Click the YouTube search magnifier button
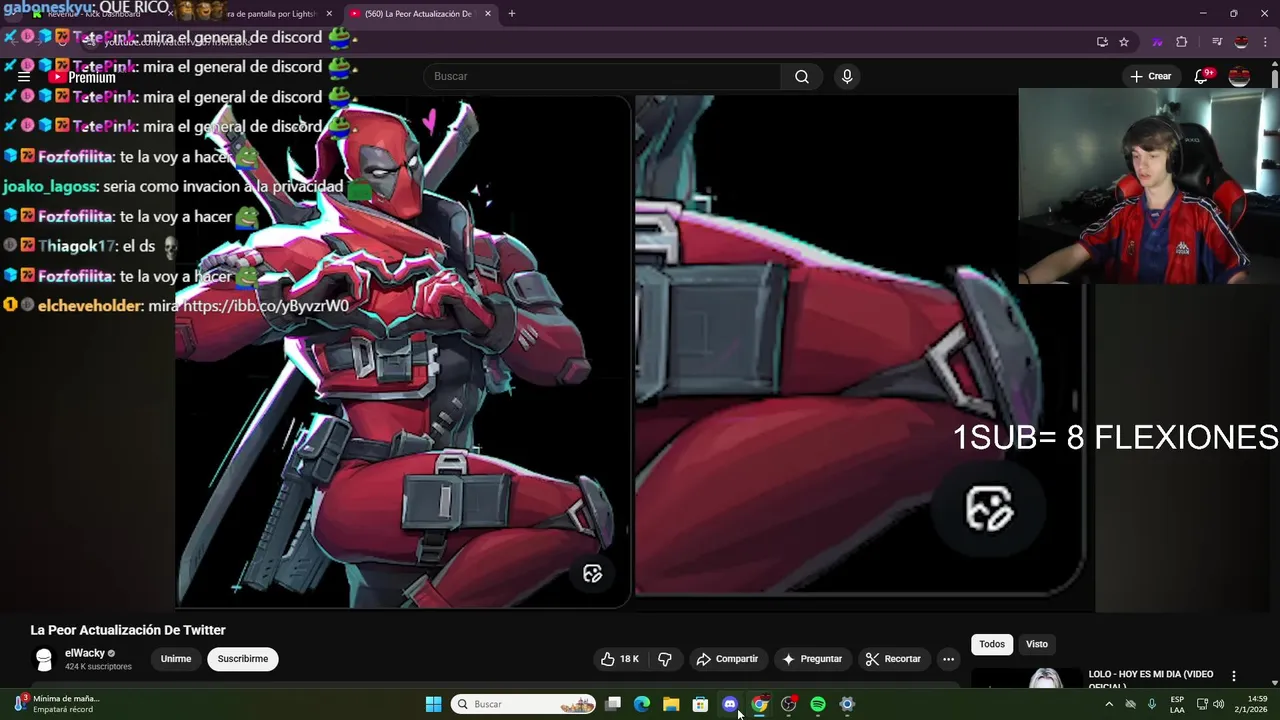Viewport: 1280px width, 720px height. pyautogui.click(x=802, y=77)
